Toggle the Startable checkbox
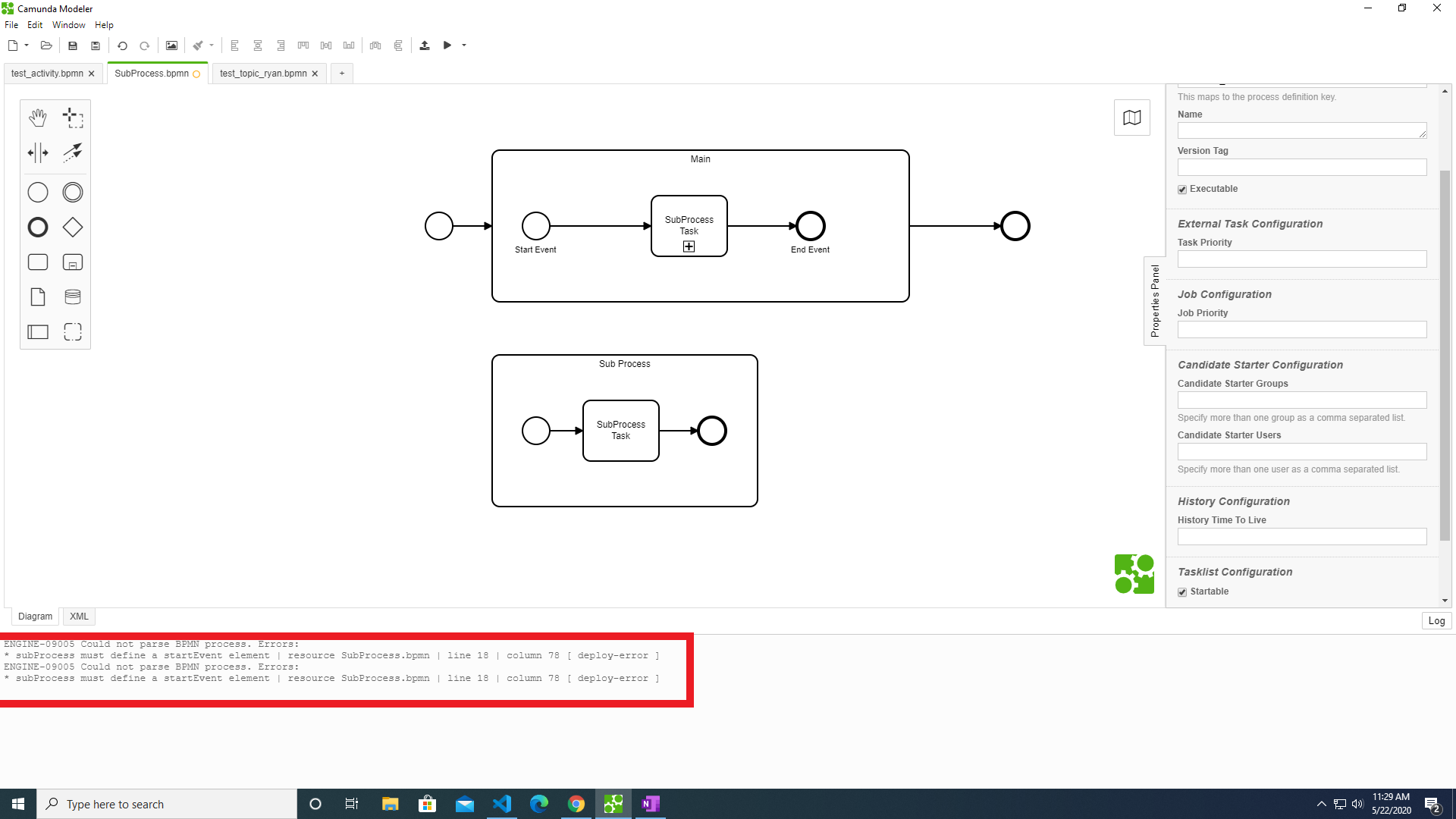 click(x=1182, y=592)
